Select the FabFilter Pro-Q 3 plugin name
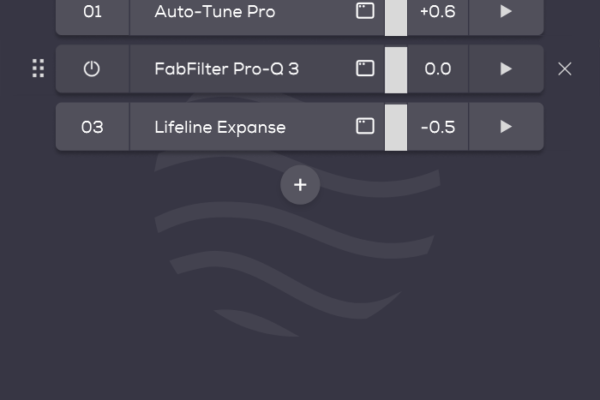Viewport: 600px width, 400px height. 227,69
